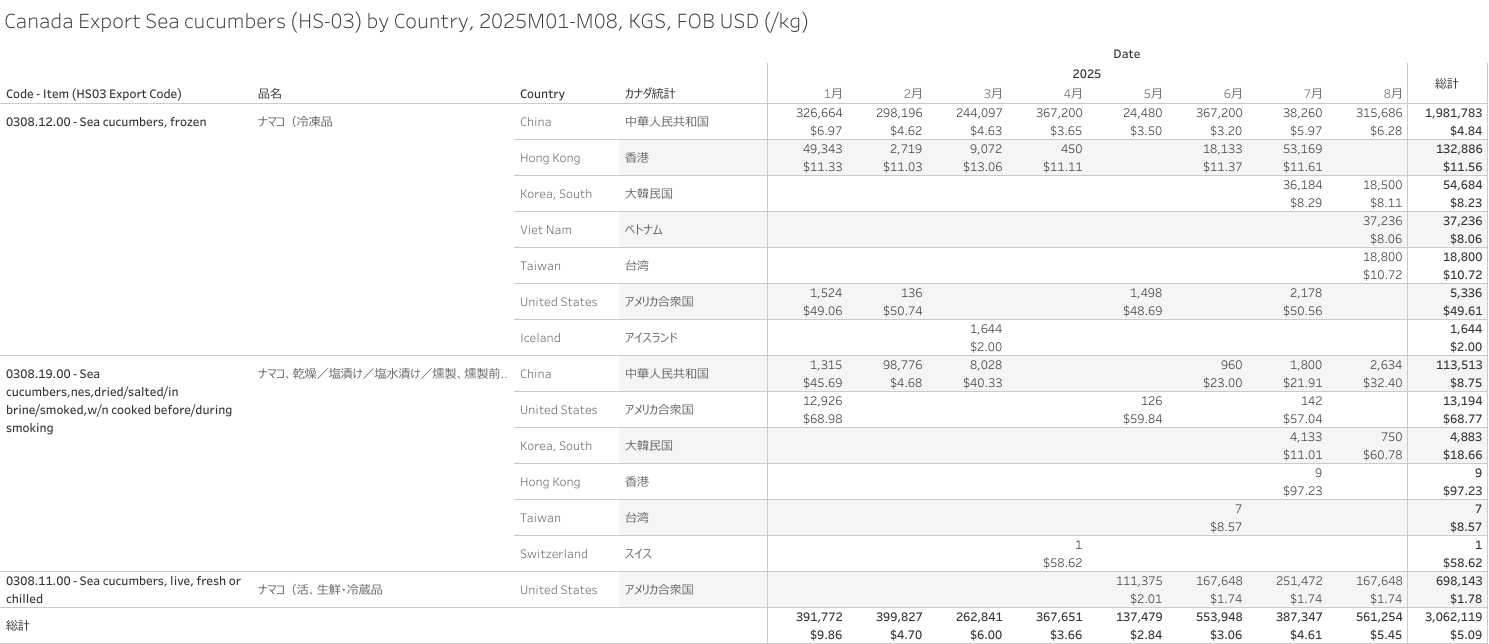Select the 0308.12.00 Sea cucumbers, frozen row label
The height and width of the screenshot is (644, 1489).
pos(106,122)
